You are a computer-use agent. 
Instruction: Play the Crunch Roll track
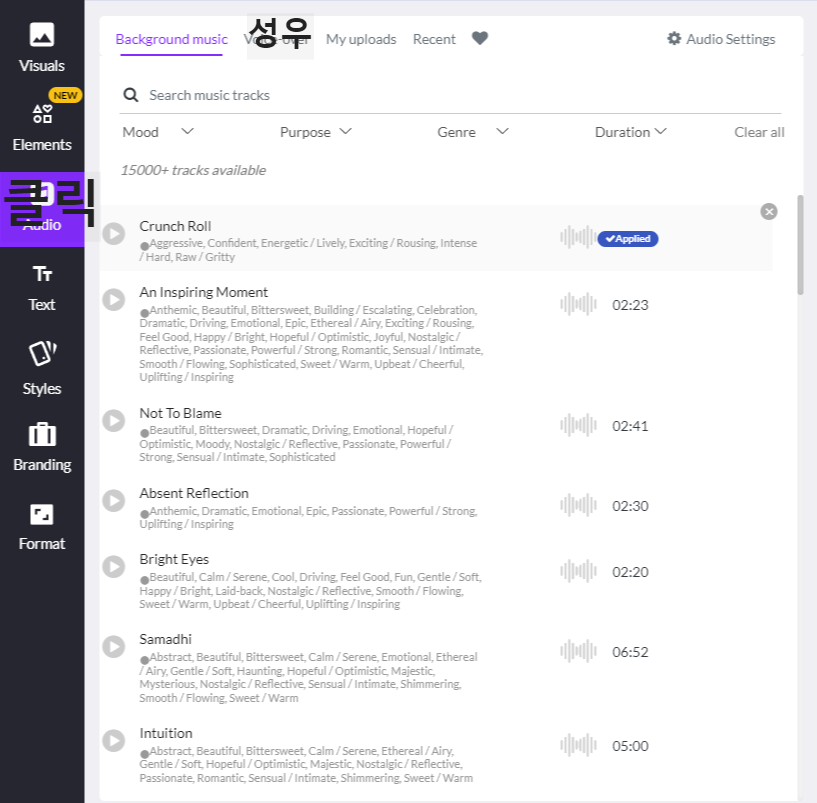pyautogui.click(x=114, y=233)
